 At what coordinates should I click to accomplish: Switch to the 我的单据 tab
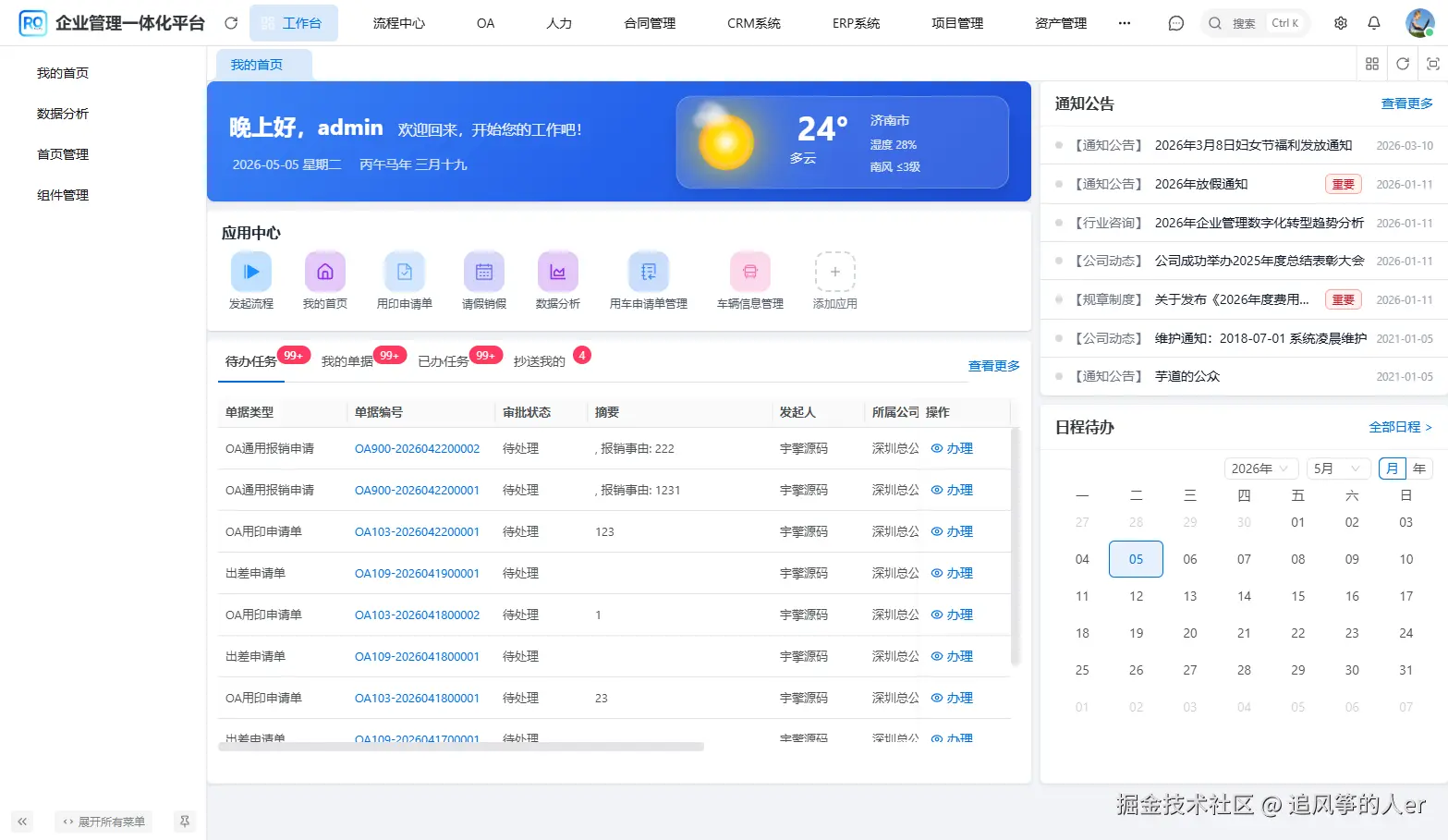click(x=347, y=361)
